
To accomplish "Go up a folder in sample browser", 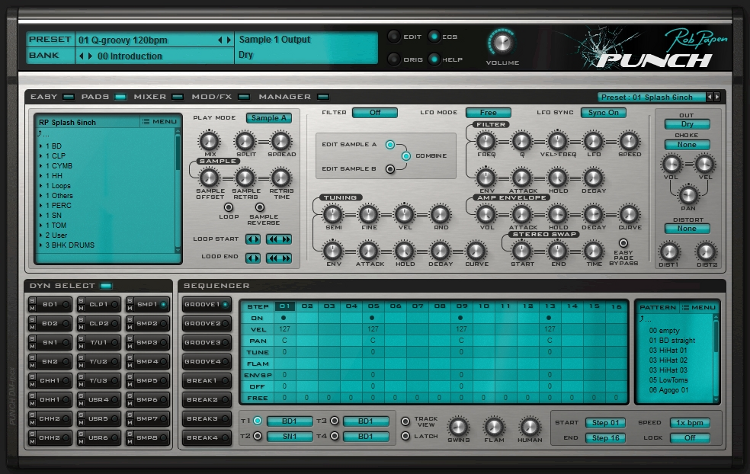I will (42, 134).
